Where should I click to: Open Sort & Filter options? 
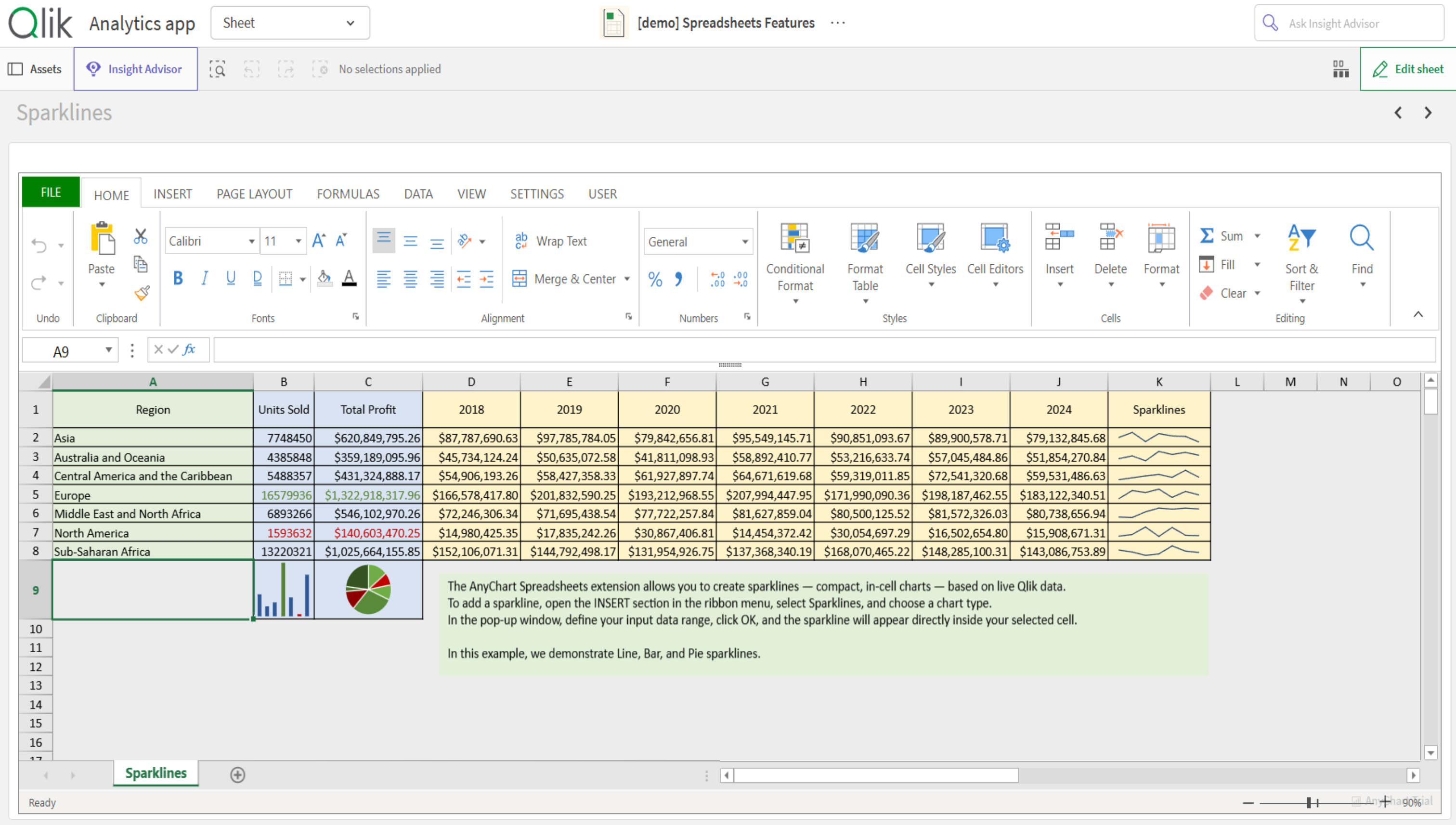click(1301, 263)
